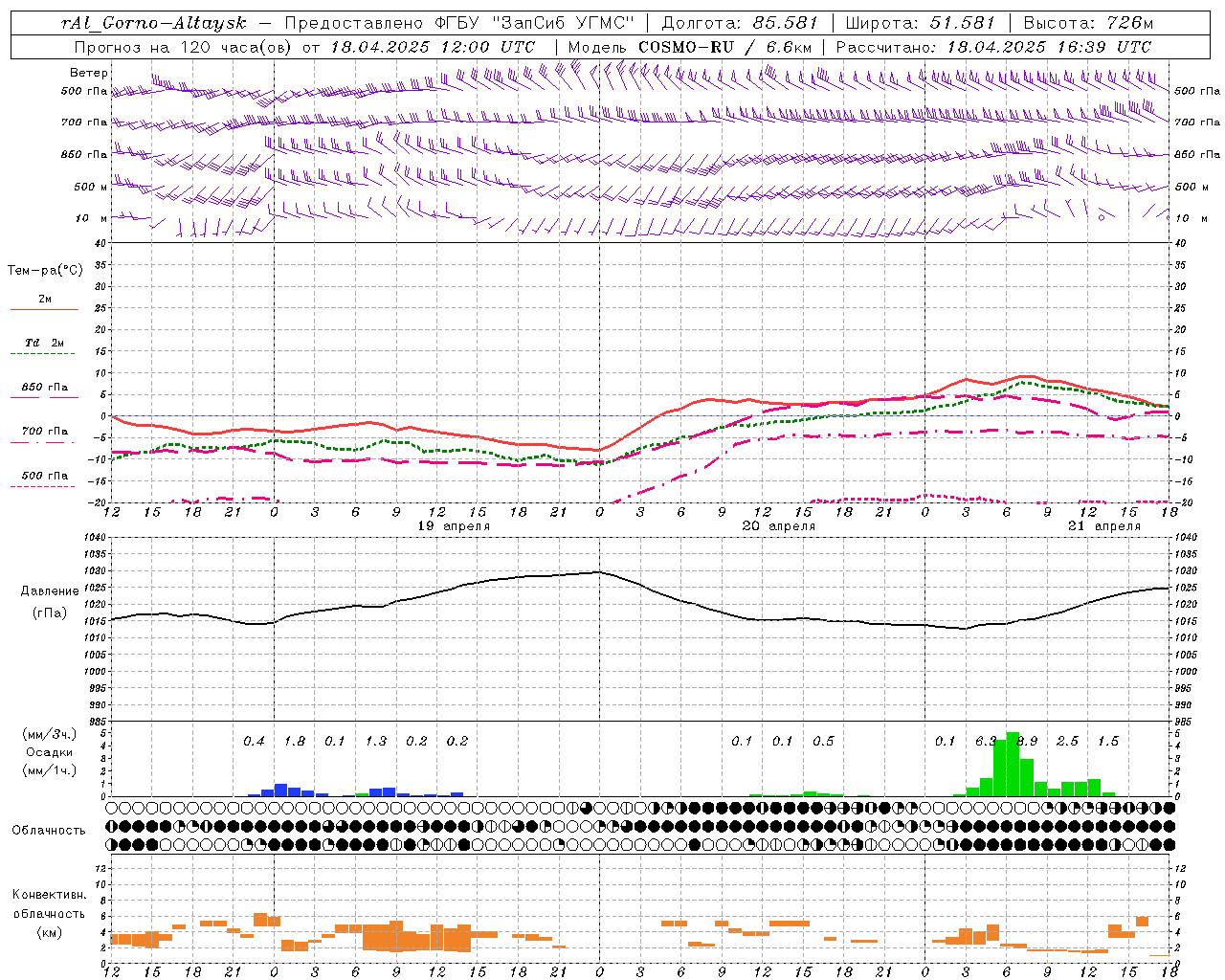The image size is (1225, 980).
Task: Click the red line sample under 2м legend
Action: point(44,309)
